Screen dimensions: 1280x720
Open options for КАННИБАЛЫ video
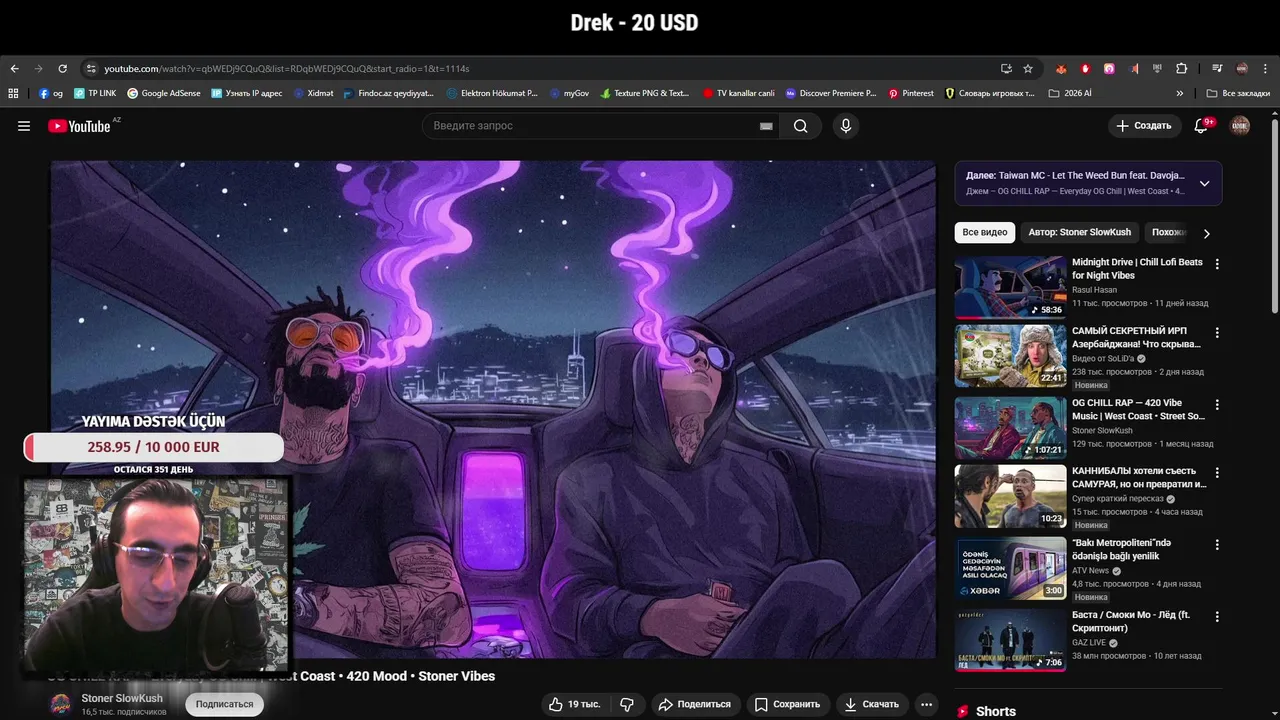pos(1217,472)
